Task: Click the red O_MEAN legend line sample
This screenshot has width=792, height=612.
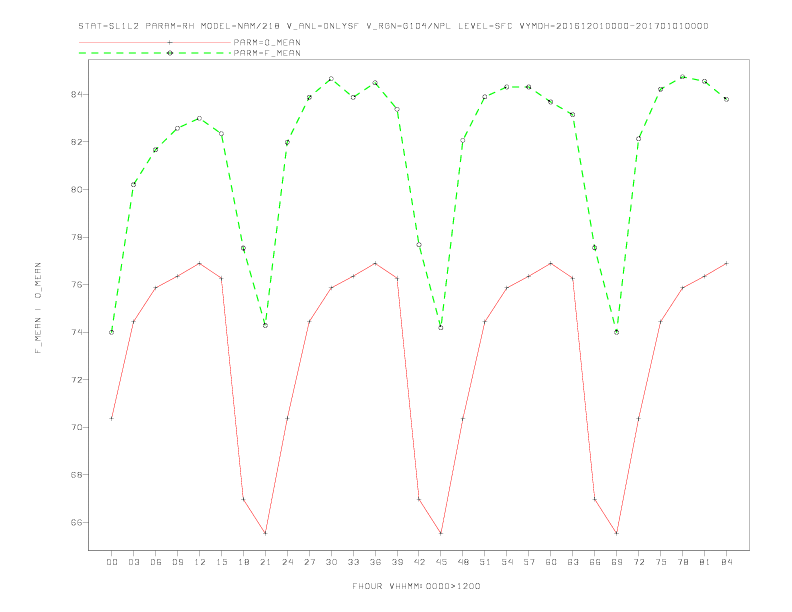Action: point(155,42)
